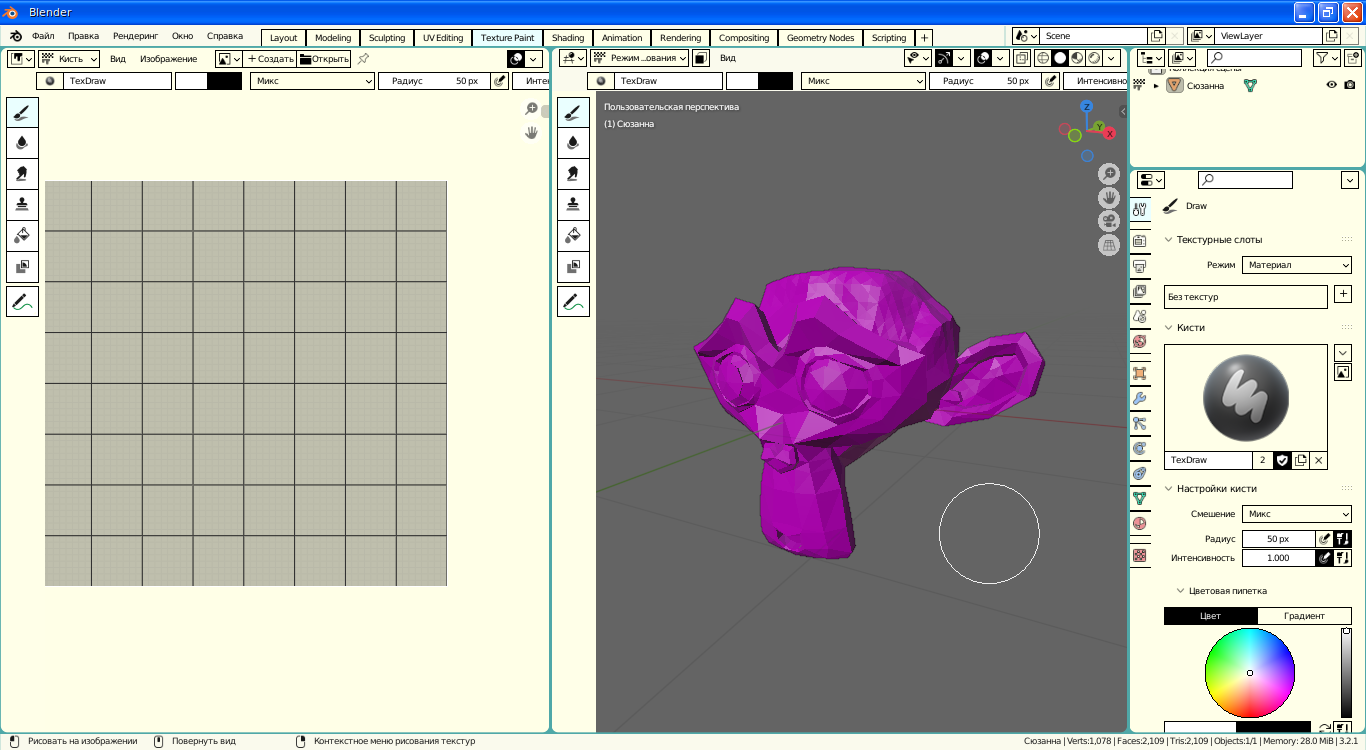Open the Object properties tab (orange square)

(1139, 373)
